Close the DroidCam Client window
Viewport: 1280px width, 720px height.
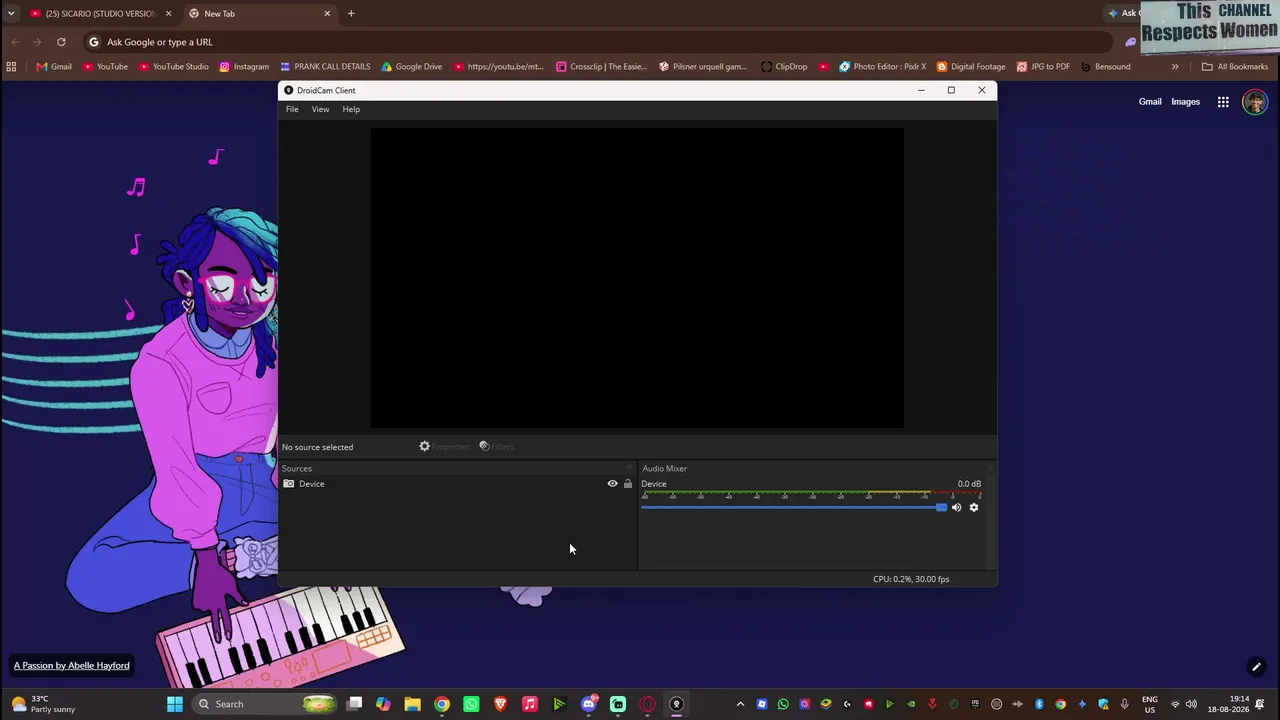[982, 90]
